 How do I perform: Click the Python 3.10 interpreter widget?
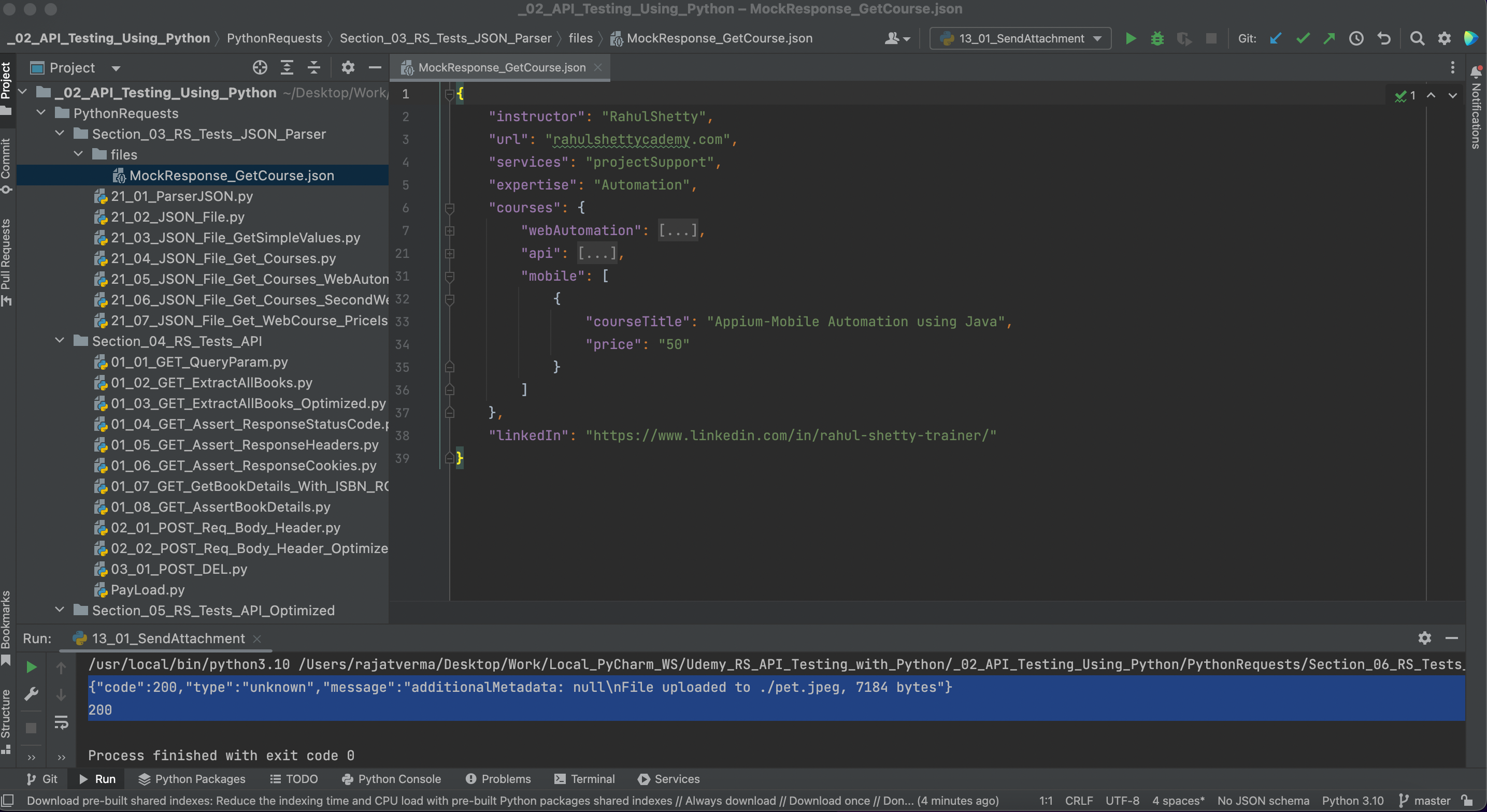1352,801
